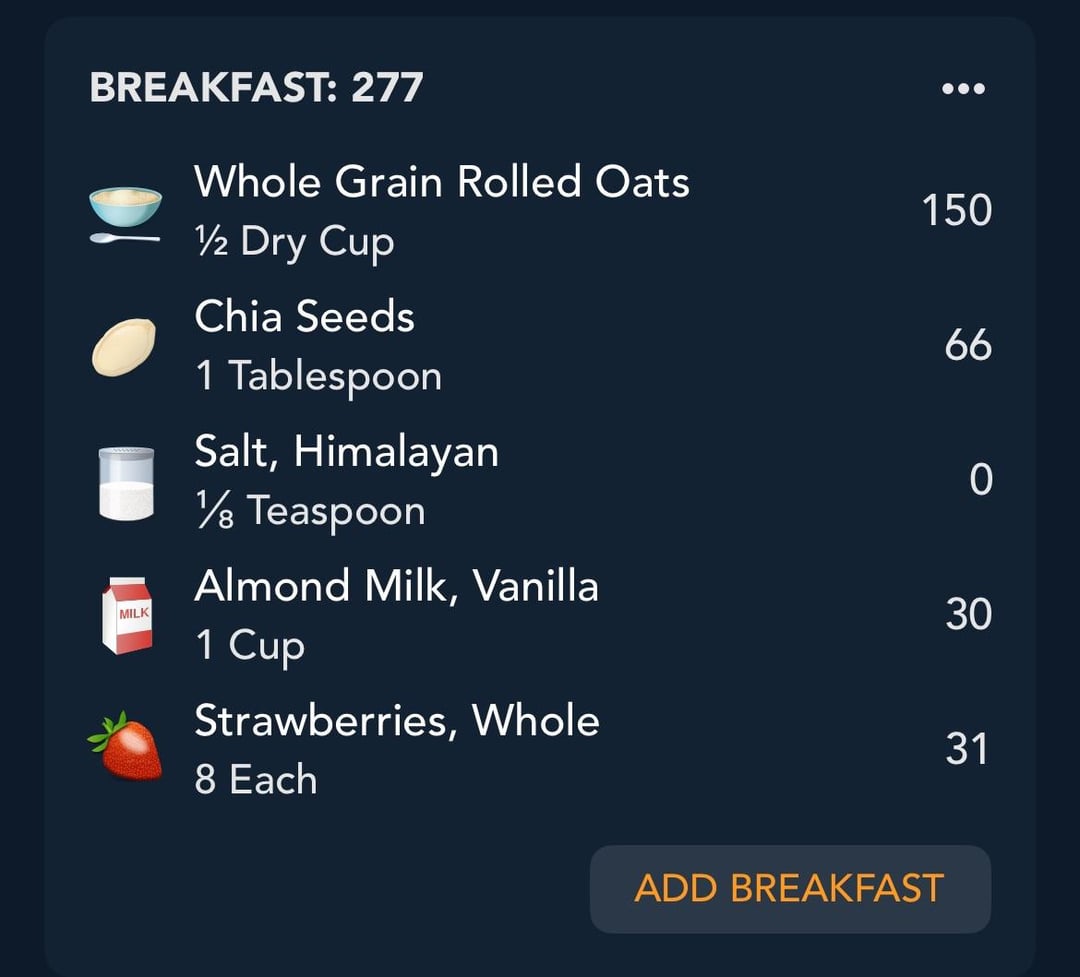Select the Chia Seeds food entry
The image size is (1080, 977).
(x=541, y=345)
